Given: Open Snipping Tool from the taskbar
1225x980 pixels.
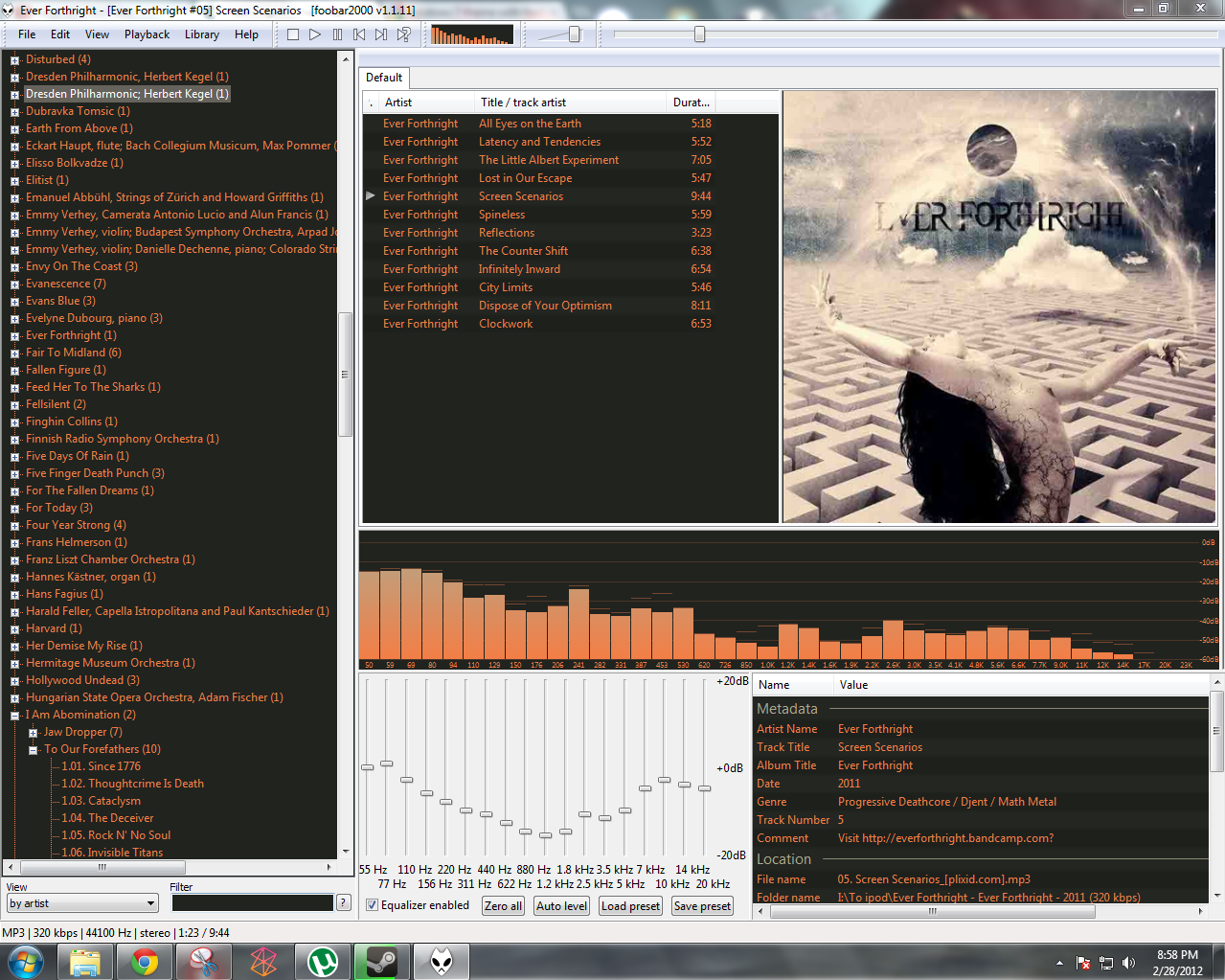Looking at the screenshot, I should tap(204, 961).
